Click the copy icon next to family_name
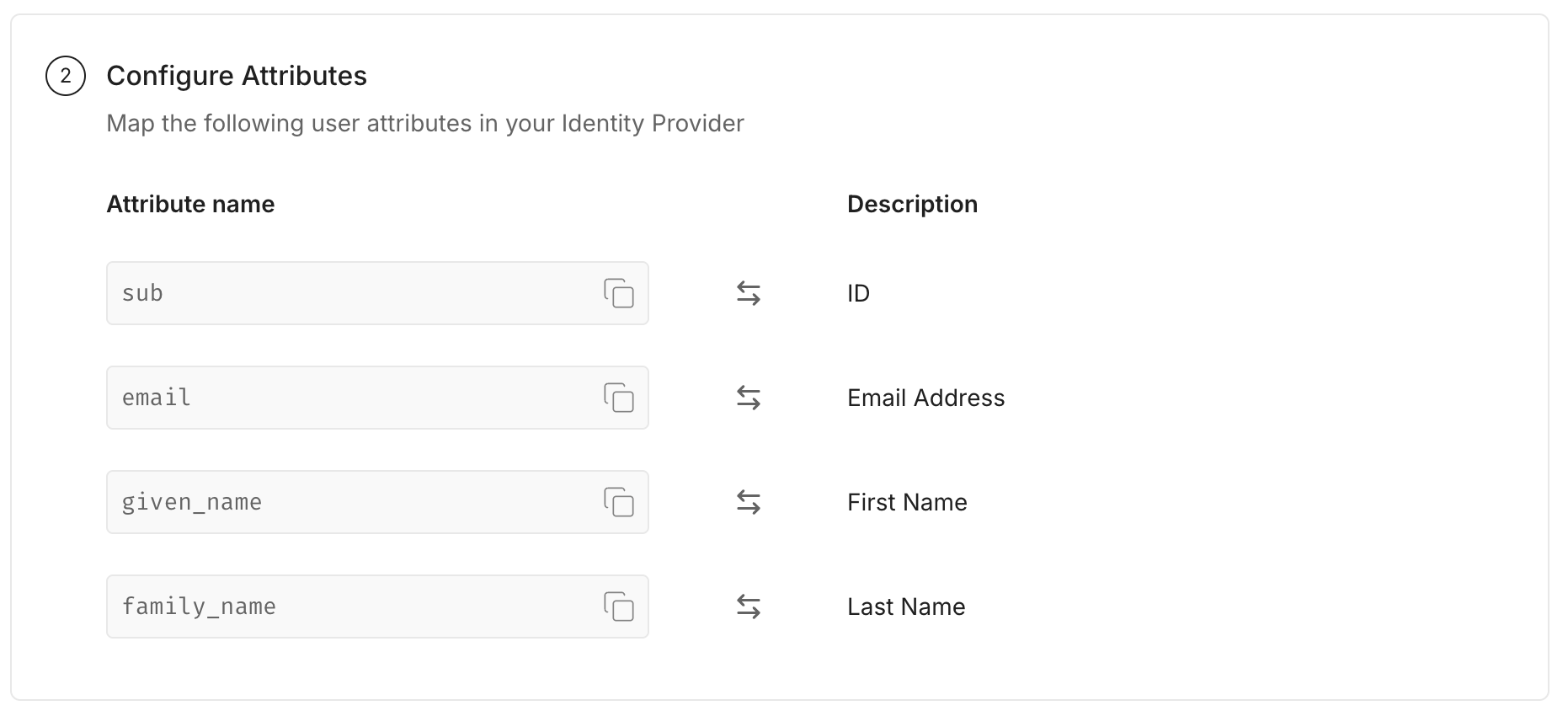This screenshot has width=1568, height=716. coord(620,606)
